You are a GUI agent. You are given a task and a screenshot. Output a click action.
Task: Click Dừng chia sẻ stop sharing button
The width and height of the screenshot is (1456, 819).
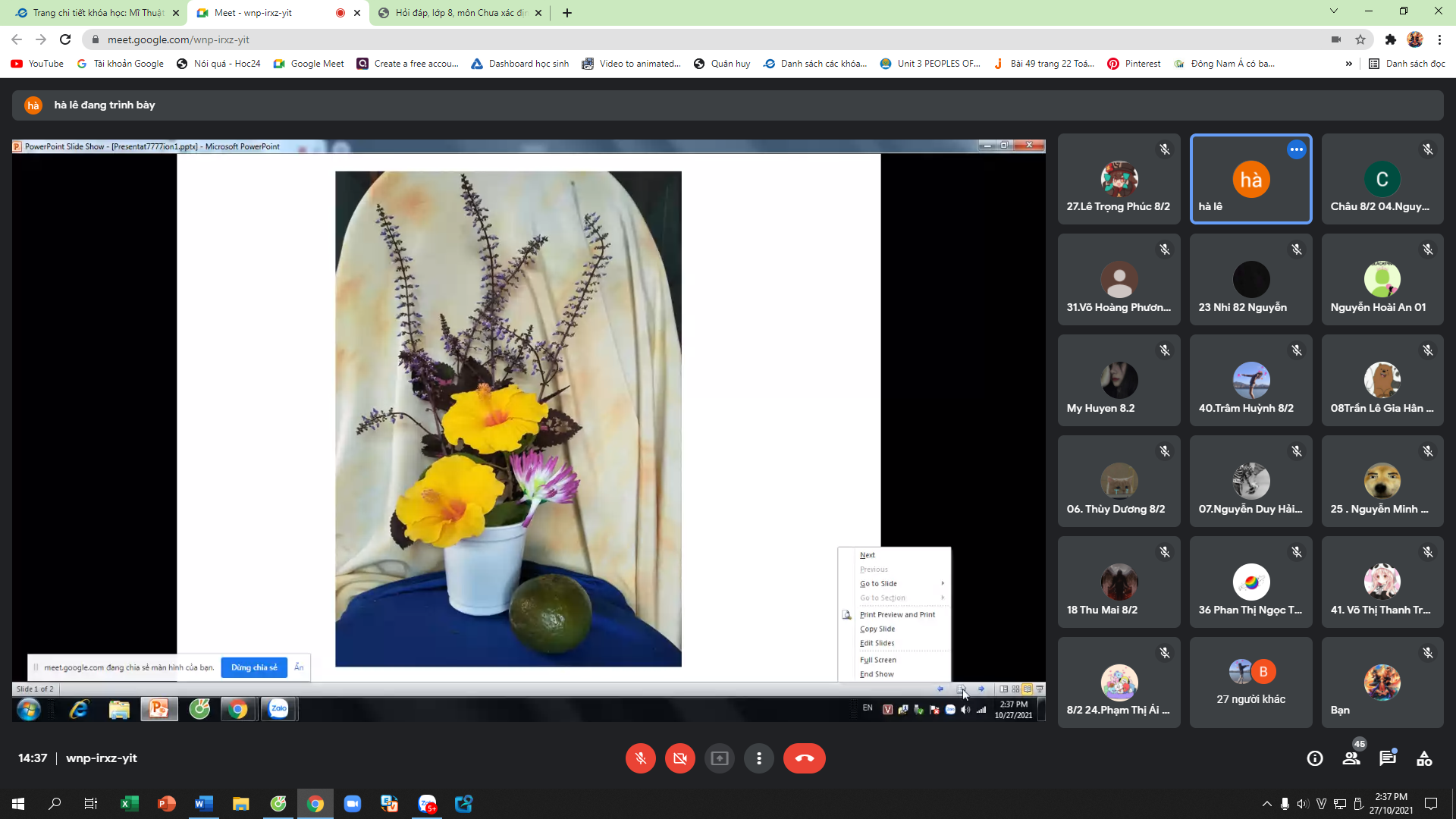click(254, 667)
